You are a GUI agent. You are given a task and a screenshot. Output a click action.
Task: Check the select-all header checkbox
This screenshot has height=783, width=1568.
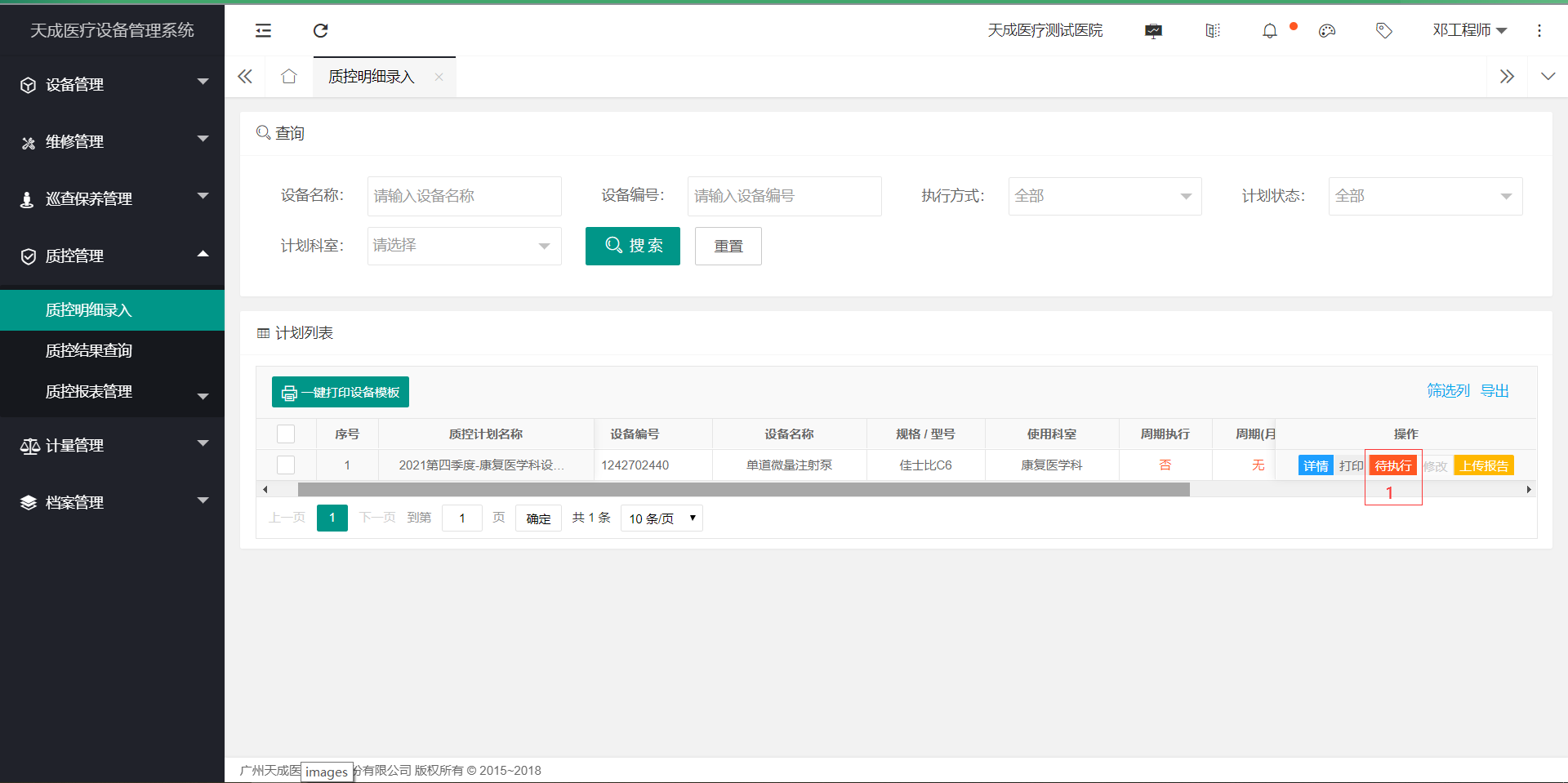coord(286,434)
